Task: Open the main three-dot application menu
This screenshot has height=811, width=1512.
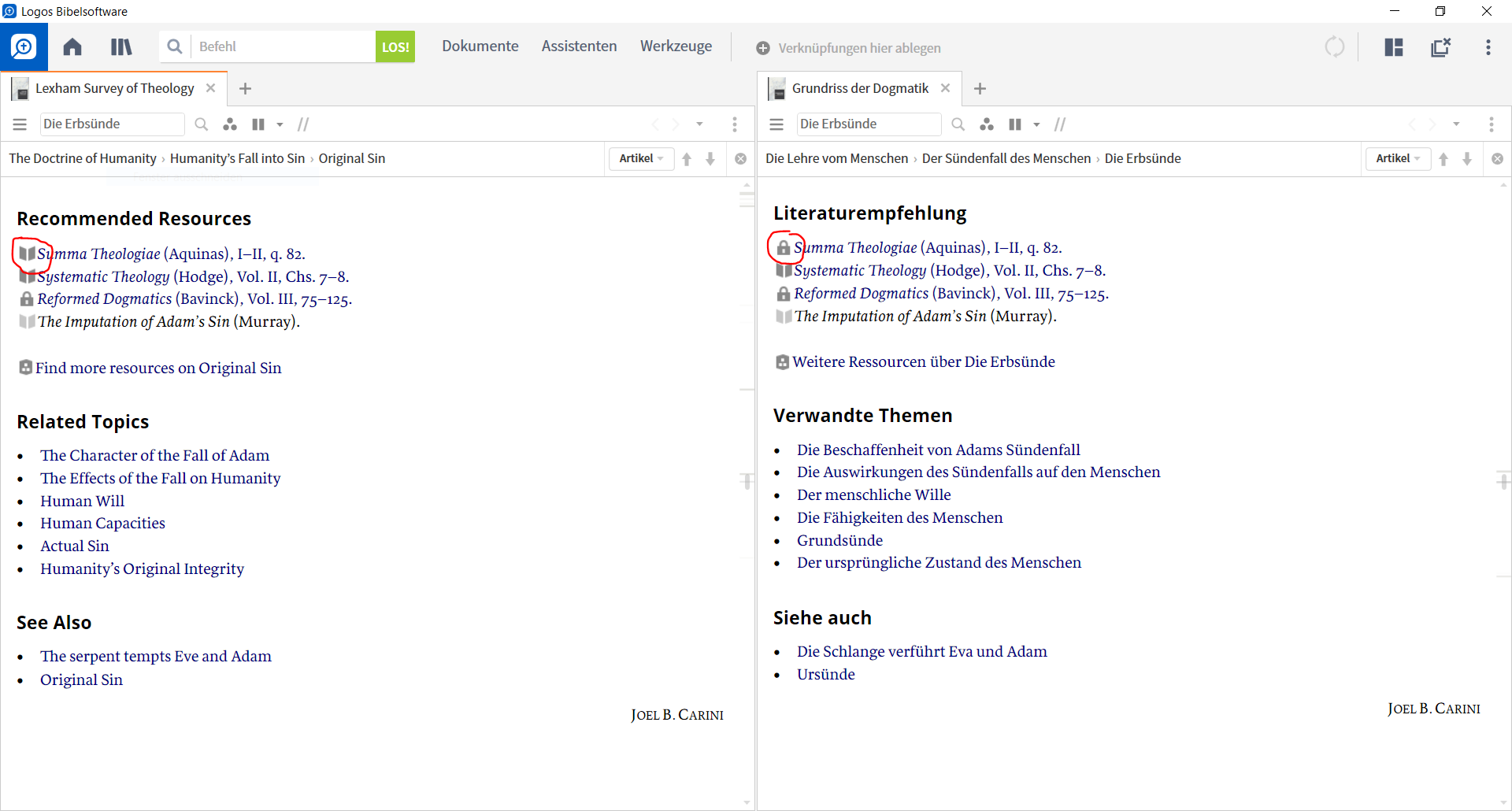Action: pyautogui.click(x=1488, y=47)
